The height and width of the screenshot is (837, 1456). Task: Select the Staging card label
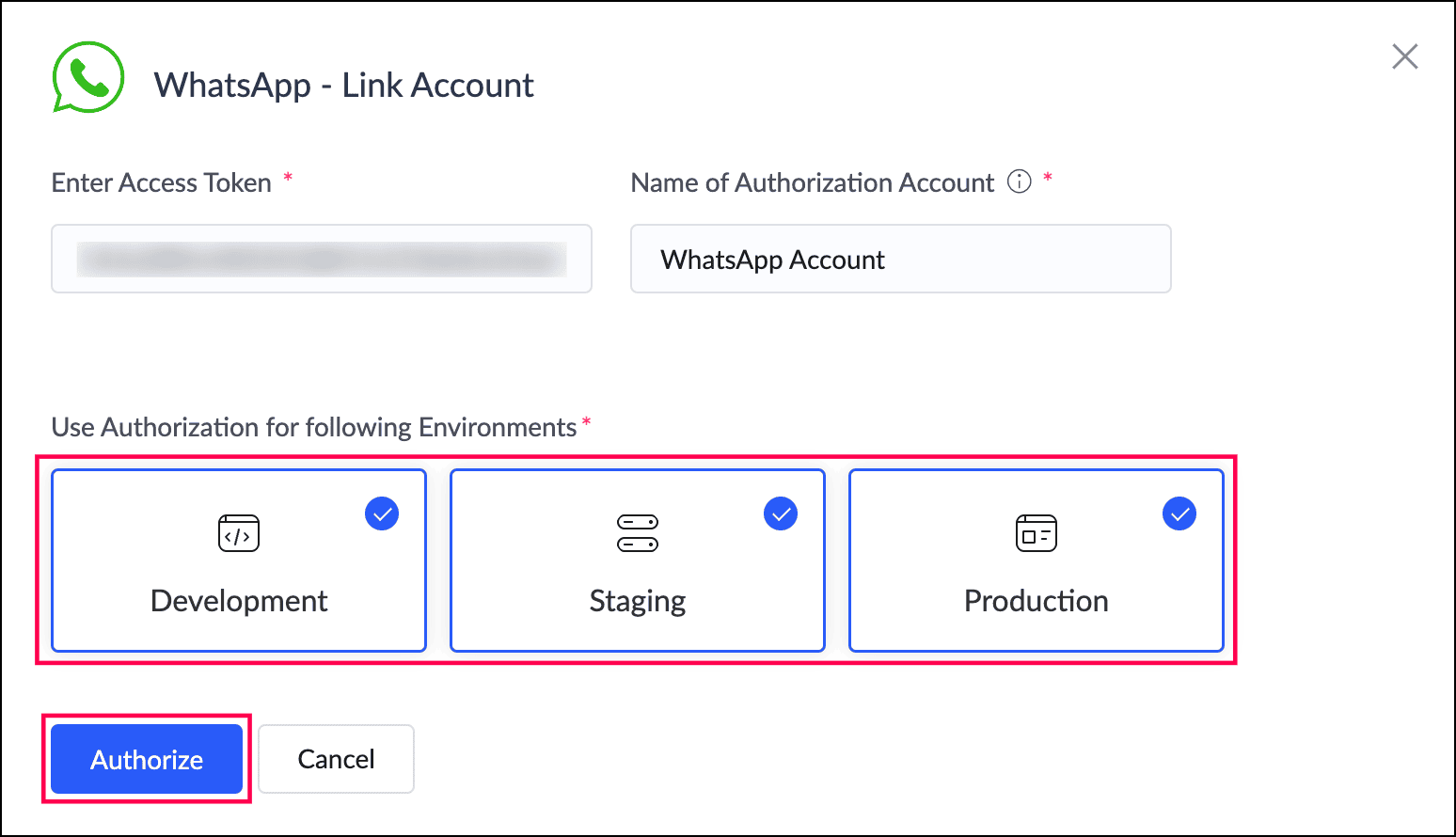coord(638,601)
